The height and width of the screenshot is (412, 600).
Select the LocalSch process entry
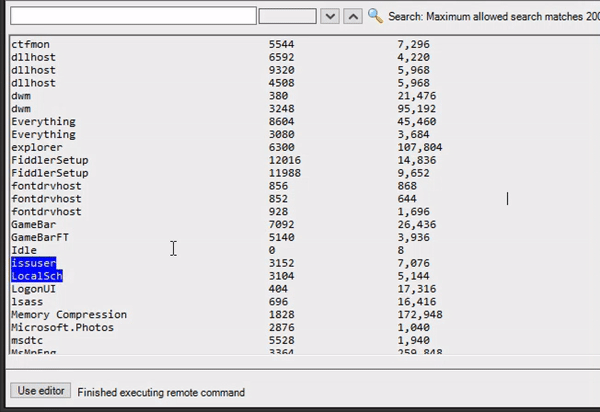tap(36, 276)
